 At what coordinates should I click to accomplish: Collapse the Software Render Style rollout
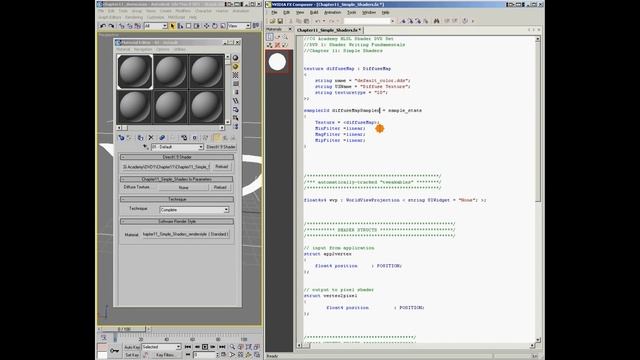(x=177, y=221)
